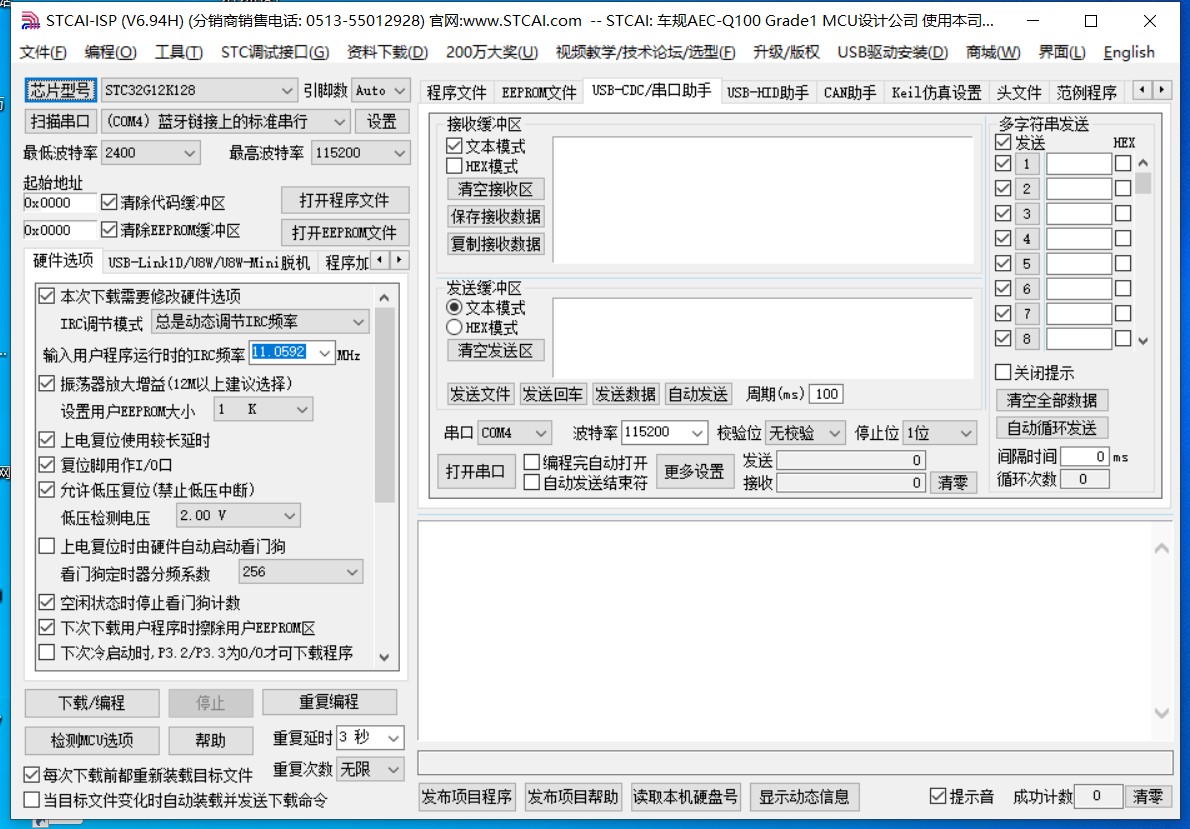Click the 扫描串口 button
1190x829 pixels.
tap(60, 121)
